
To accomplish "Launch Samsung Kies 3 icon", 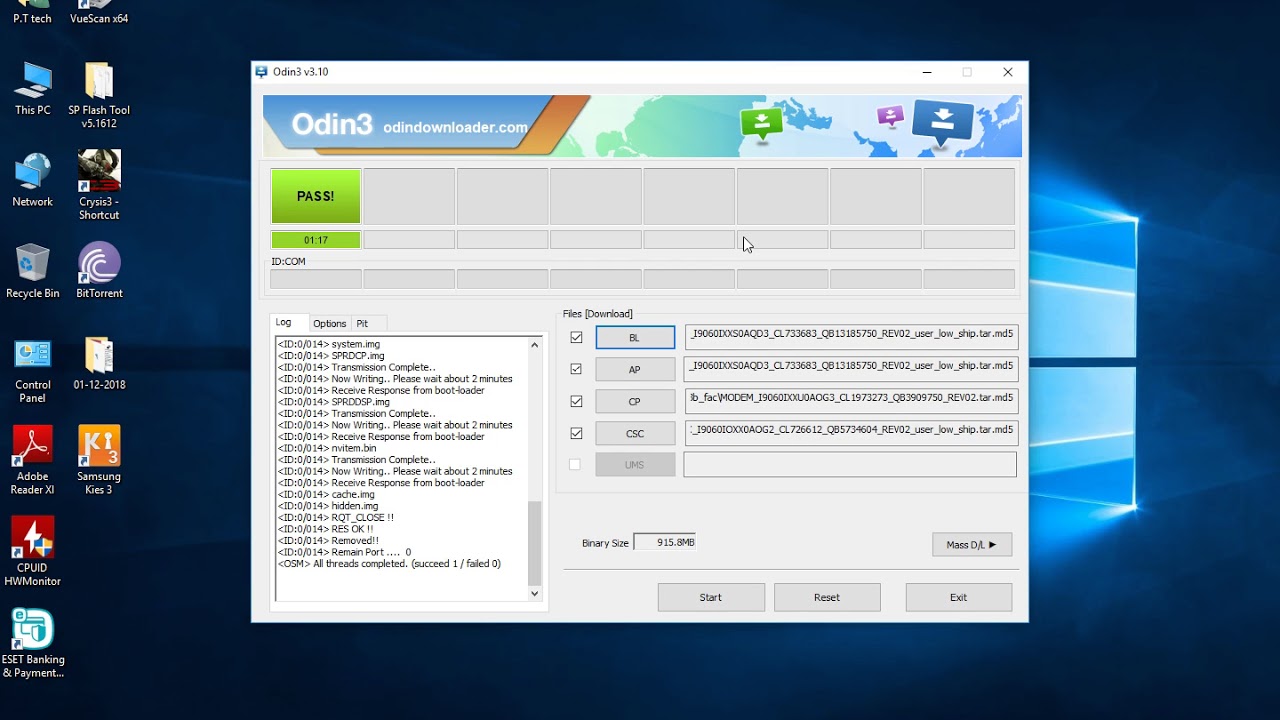I will pos(99,461).
